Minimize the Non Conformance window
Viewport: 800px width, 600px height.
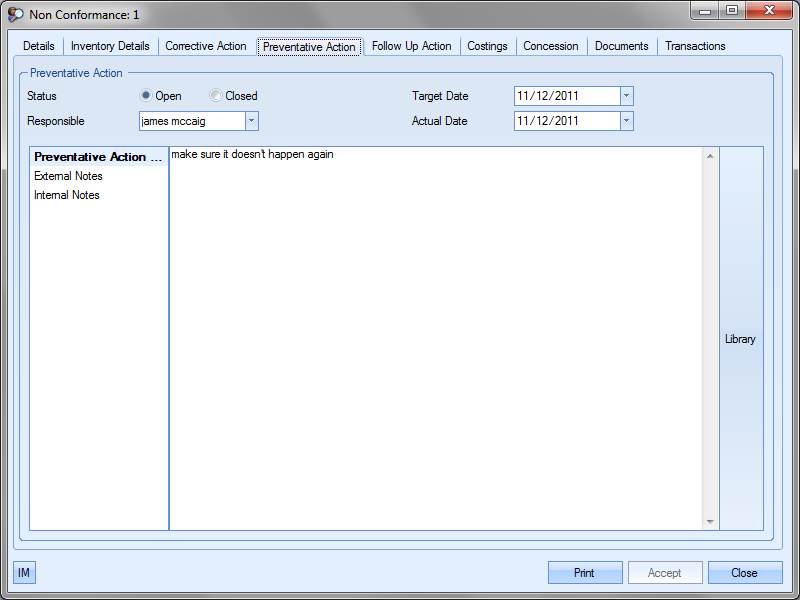[705, 11]
